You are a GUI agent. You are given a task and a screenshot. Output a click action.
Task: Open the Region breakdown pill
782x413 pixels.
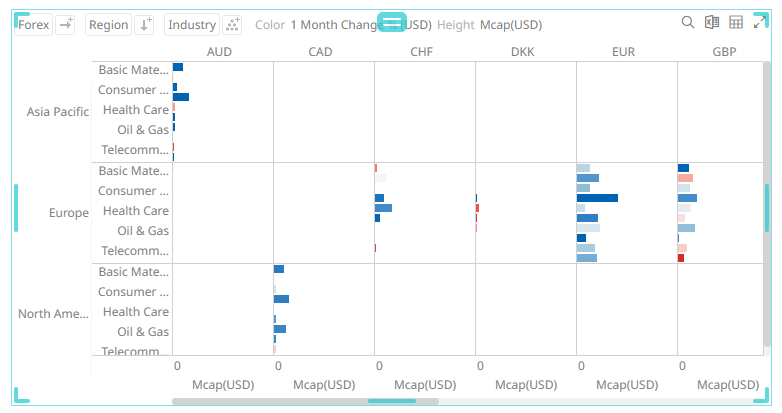(x=108, y=24)
